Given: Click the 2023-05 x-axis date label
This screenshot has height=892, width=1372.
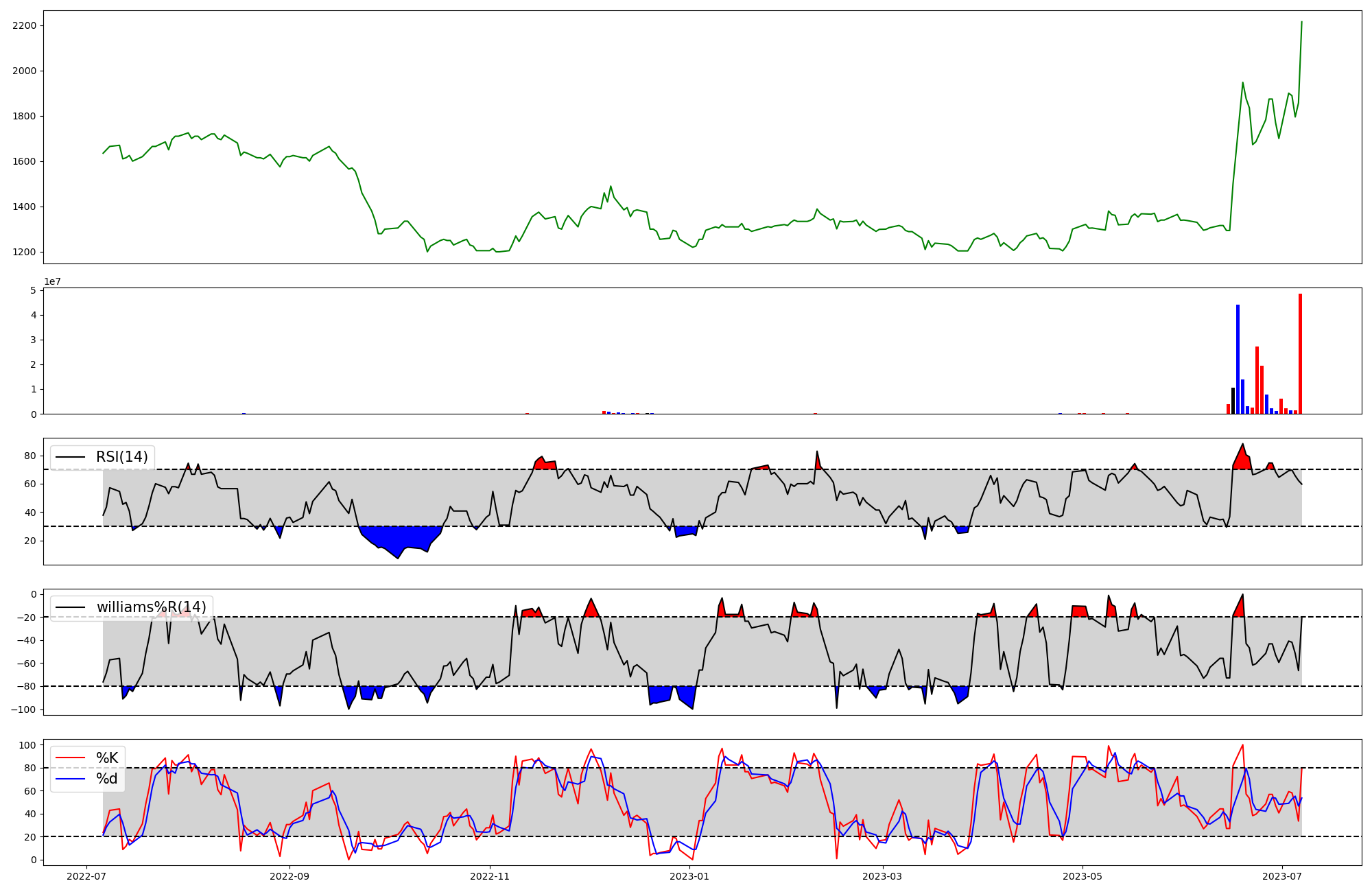Looking at the screenshot, I should click(1083, 876).
